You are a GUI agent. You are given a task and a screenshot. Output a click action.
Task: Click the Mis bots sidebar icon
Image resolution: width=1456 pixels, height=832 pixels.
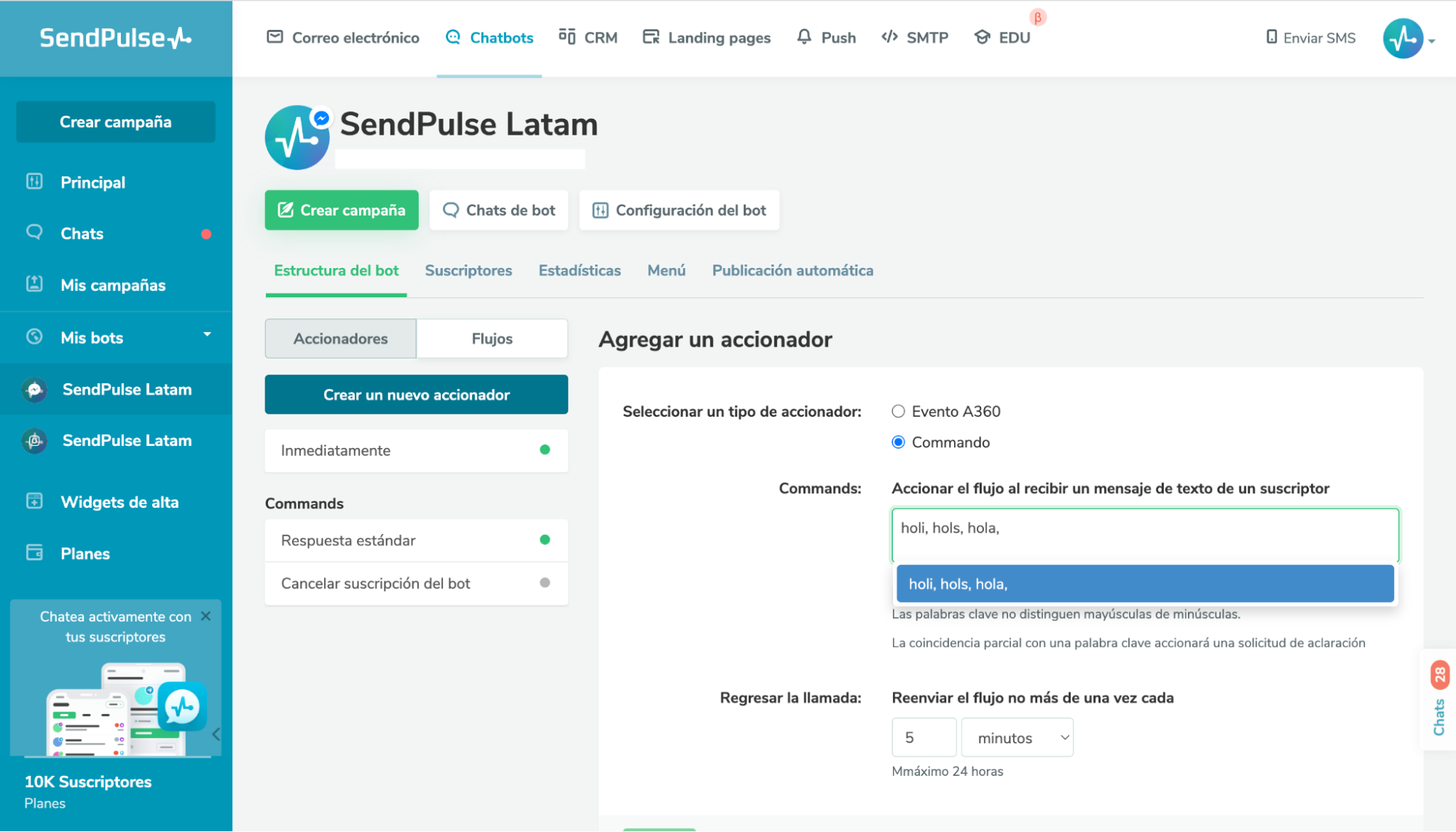(x=34, y=337)
